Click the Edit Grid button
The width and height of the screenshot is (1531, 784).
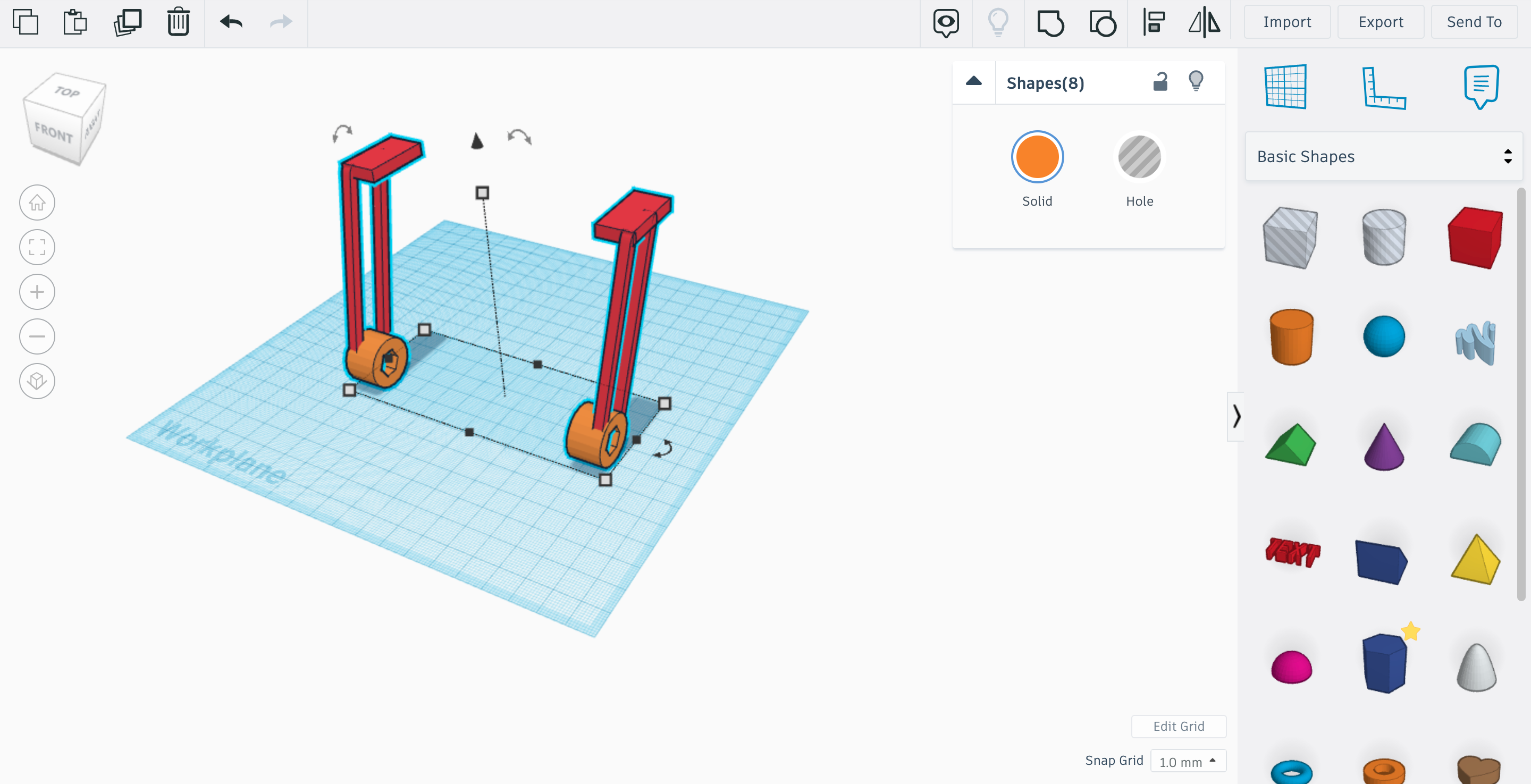[1178, 727]
